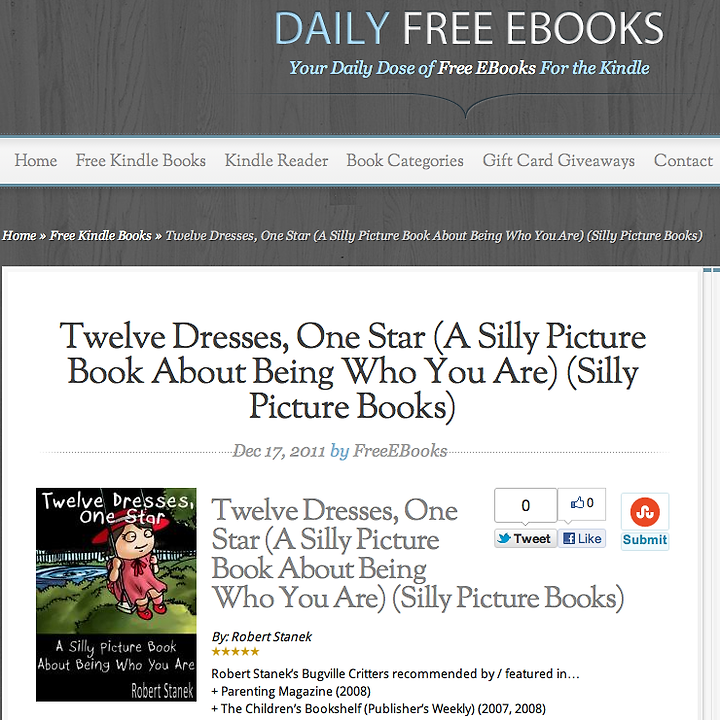This screenshot has height=720, width=720.
Task: Open the Contact page
Action: [683, 161]
